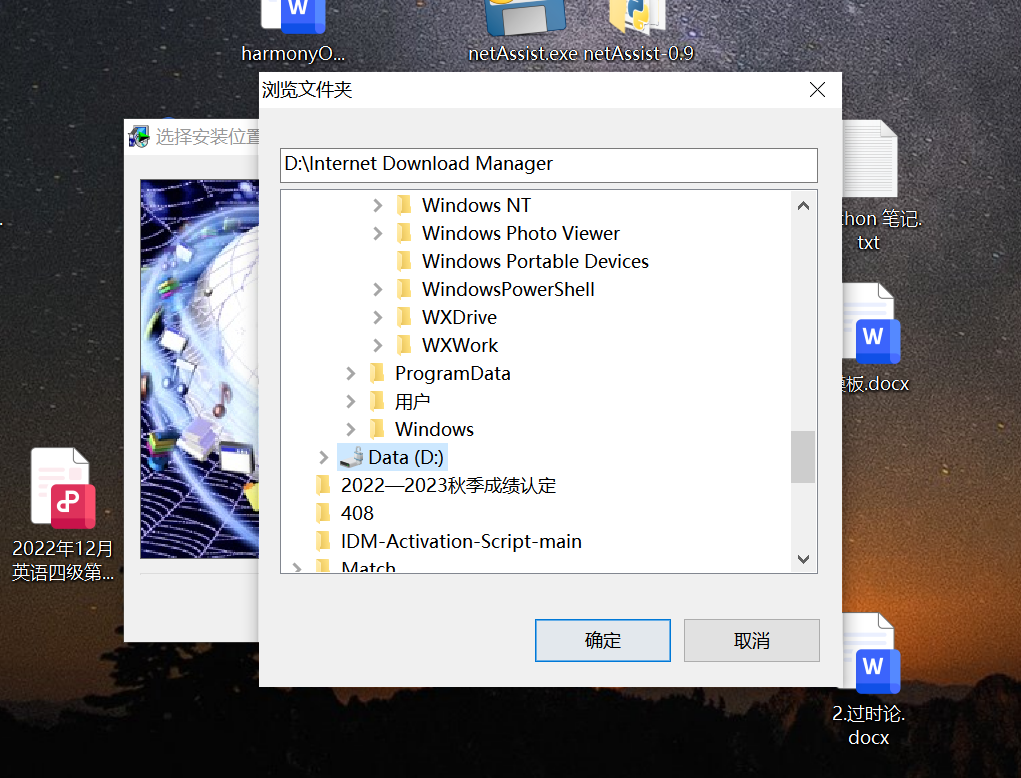The width and height of the screenshot is (1021, 778).
Task: Select the WXWork folder name
Action: coord(460,346)
